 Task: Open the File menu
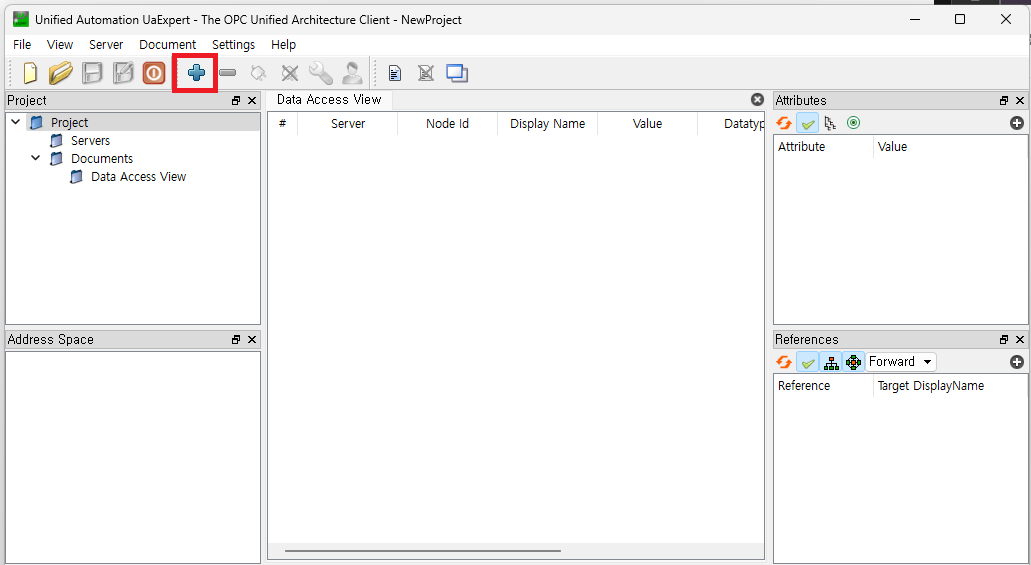22,45
